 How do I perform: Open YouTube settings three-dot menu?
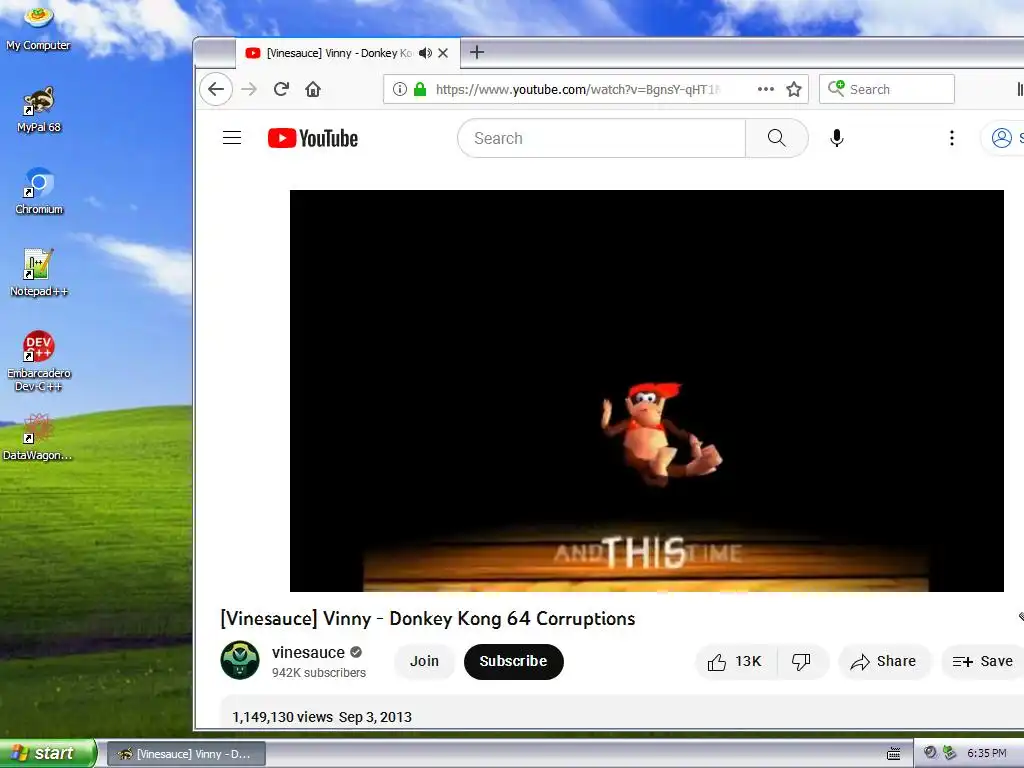[952, 138]
